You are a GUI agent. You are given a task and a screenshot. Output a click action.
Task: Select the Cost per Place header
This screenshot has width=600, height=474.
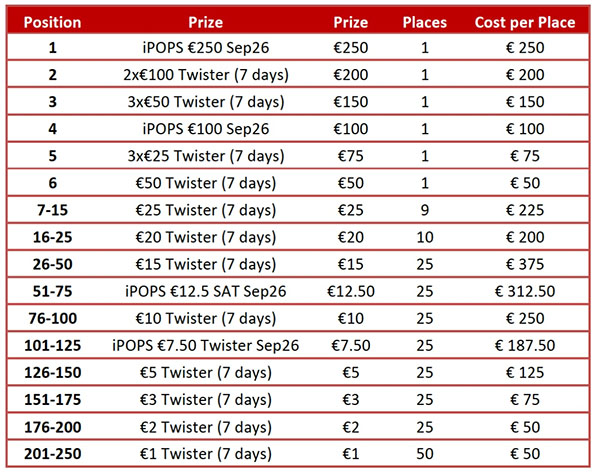tap(525, 22)
